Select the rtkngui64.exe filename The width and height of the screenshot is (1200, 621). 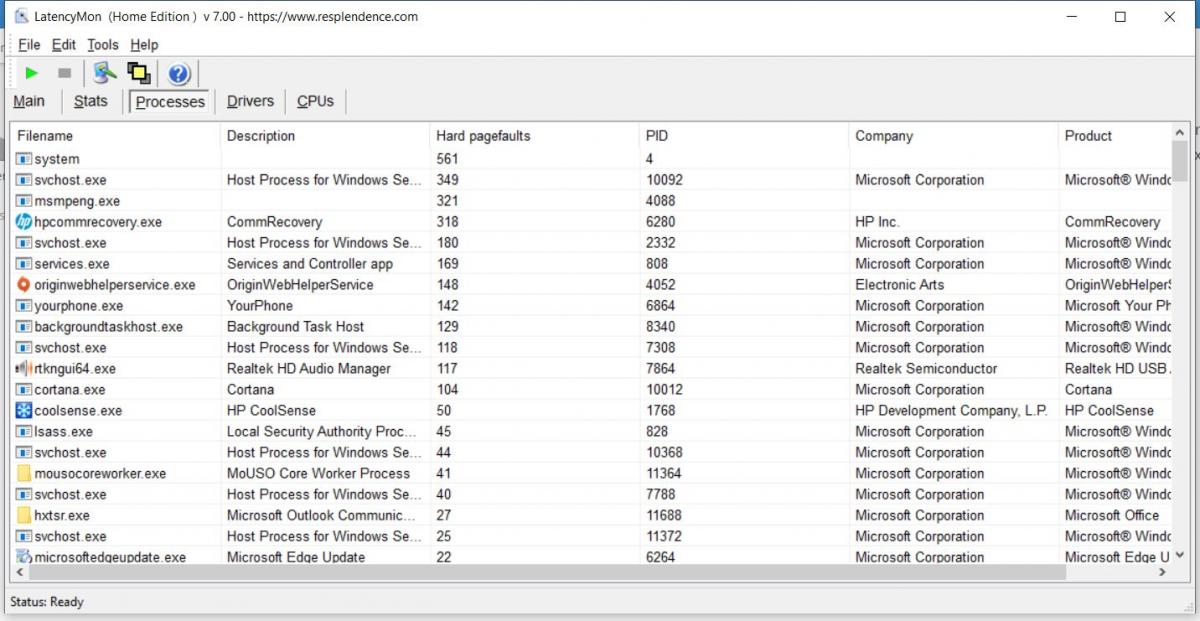(x=75, y=369)
